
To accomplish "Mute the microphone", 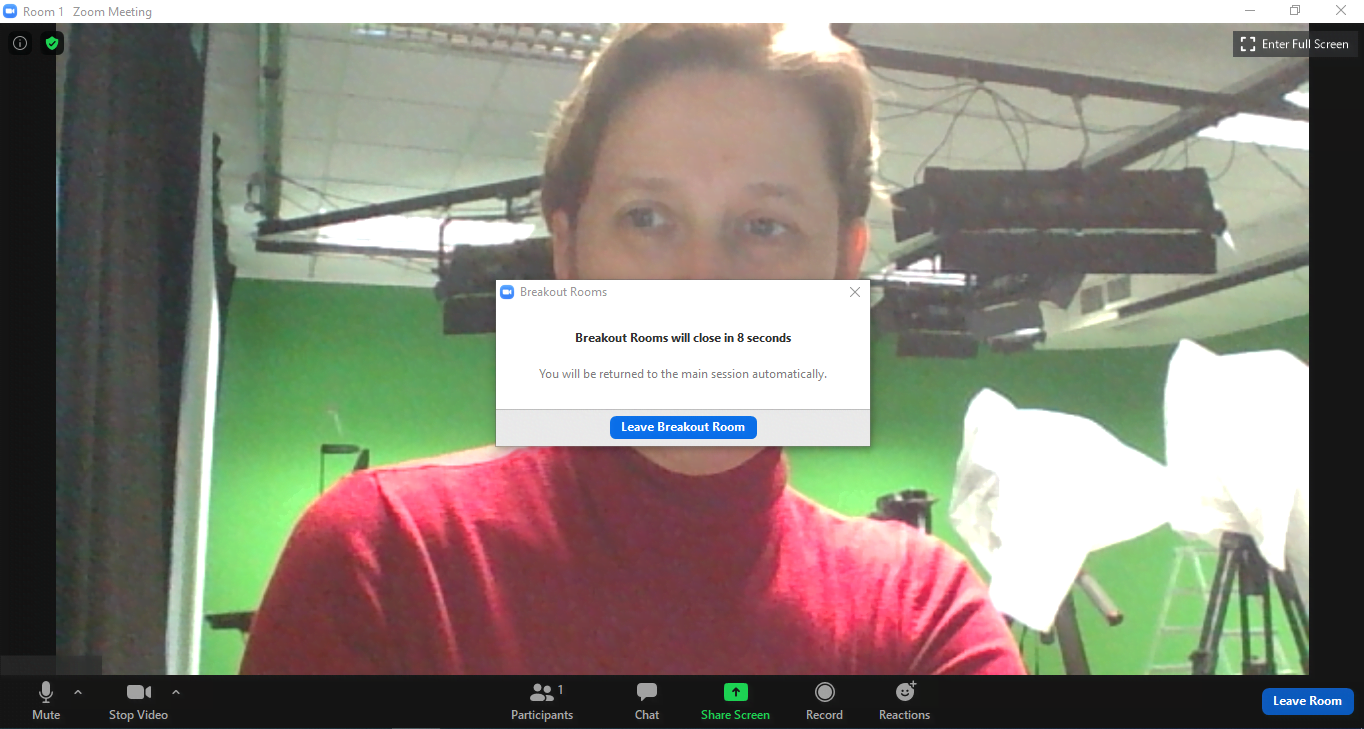I will [46, 700].
